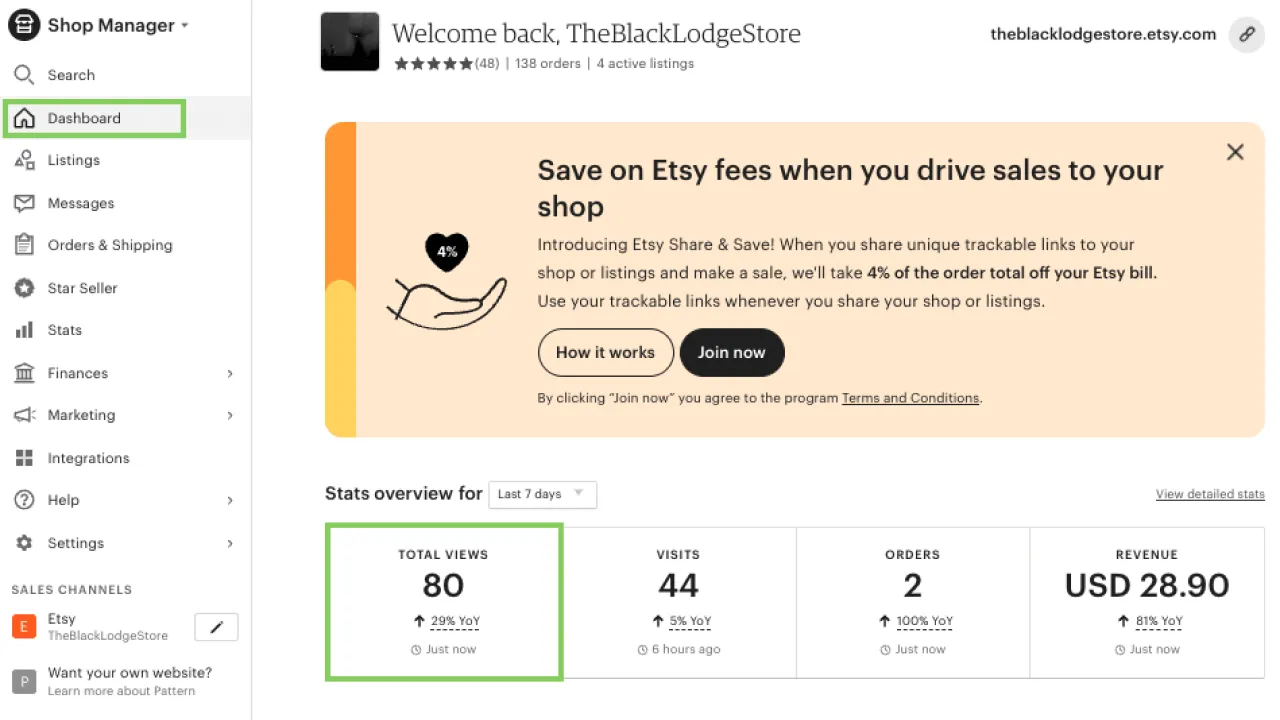Open the View detailed stats link

(x=1210, y=494)
